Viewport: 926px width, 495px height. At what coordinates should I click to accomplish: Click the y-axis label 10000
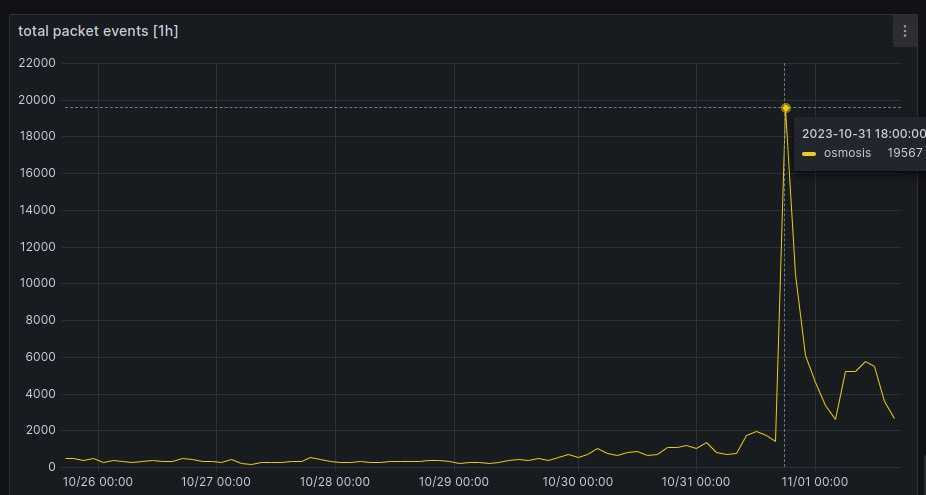pyautogui.click(x=37, y=284)
